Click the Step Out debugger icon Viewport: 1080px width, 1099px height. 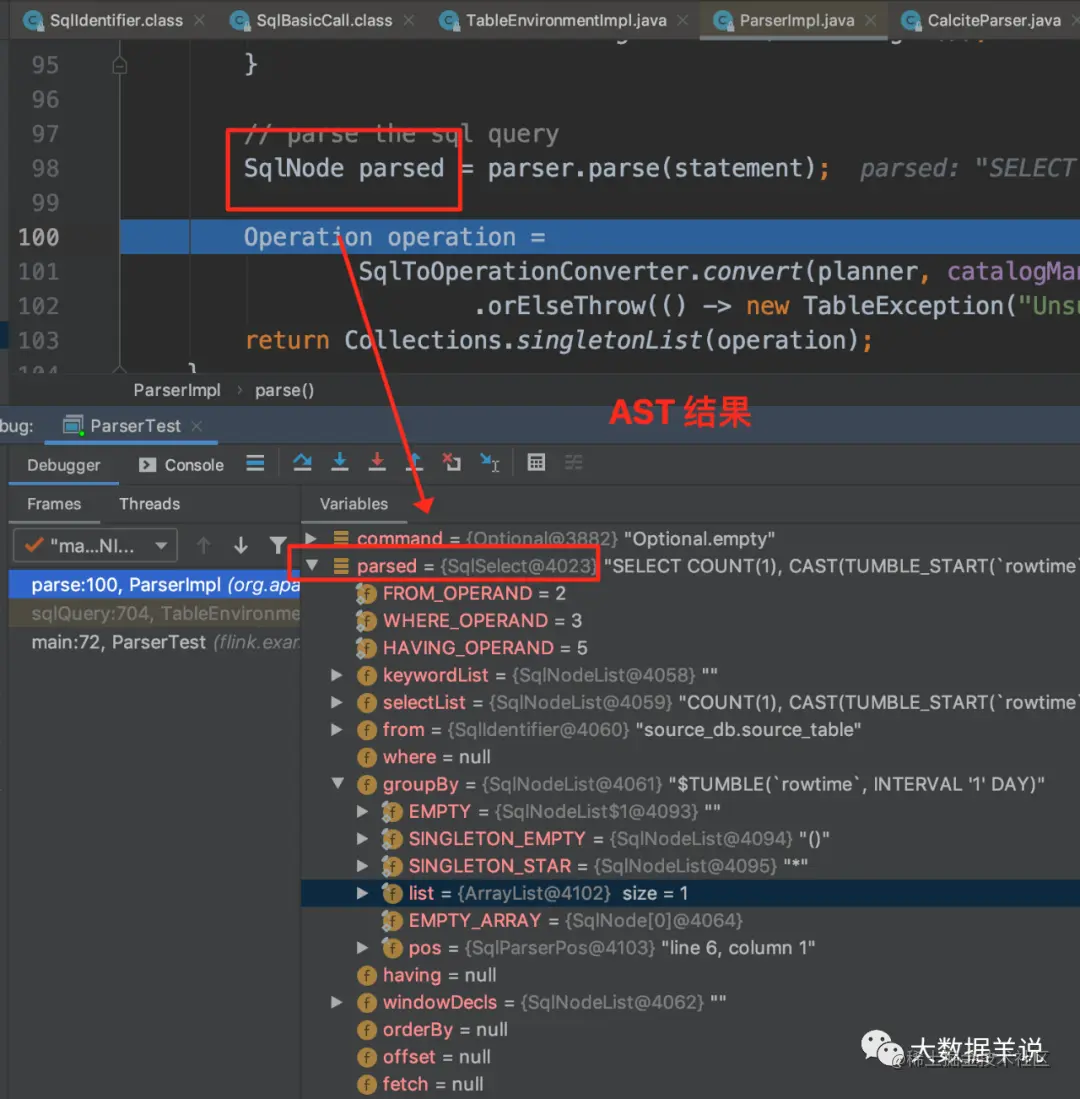point(415,463)
